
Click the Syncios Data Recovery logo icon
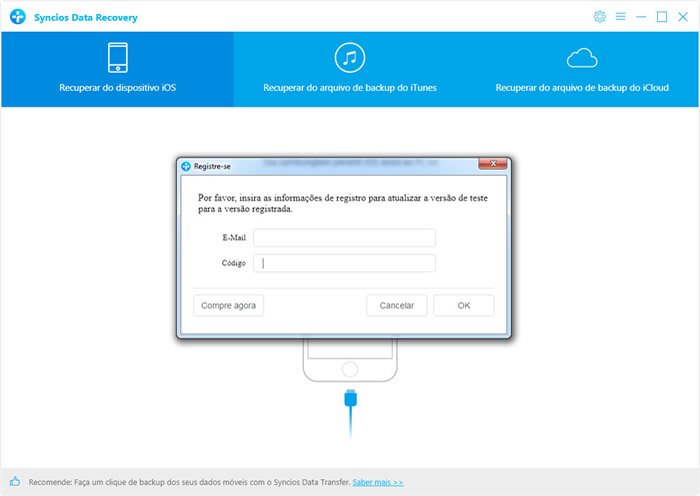pyautogui.click(x=18, y=17)
